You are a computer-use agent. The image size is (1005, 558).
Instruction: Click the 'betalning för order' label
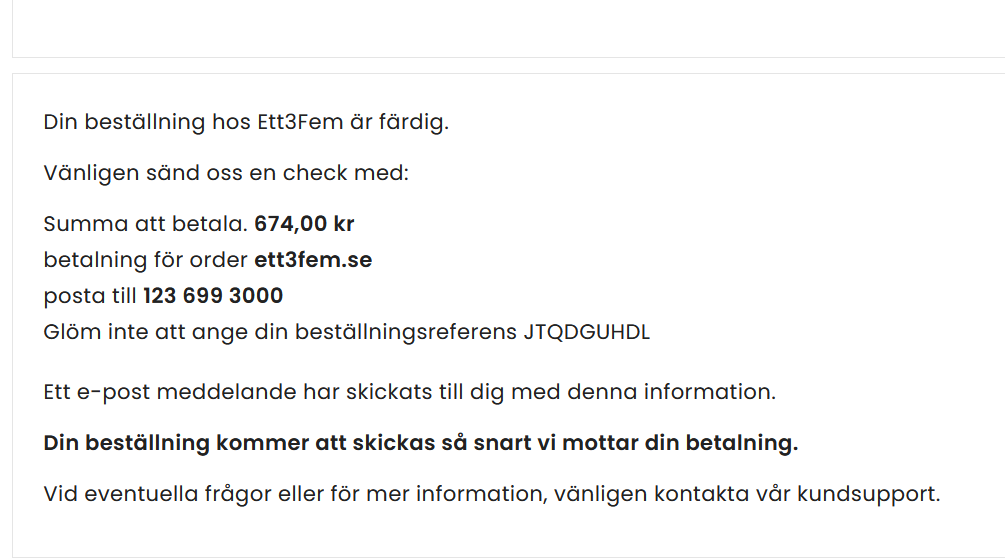pyautogui.click(x=146, y=260)
